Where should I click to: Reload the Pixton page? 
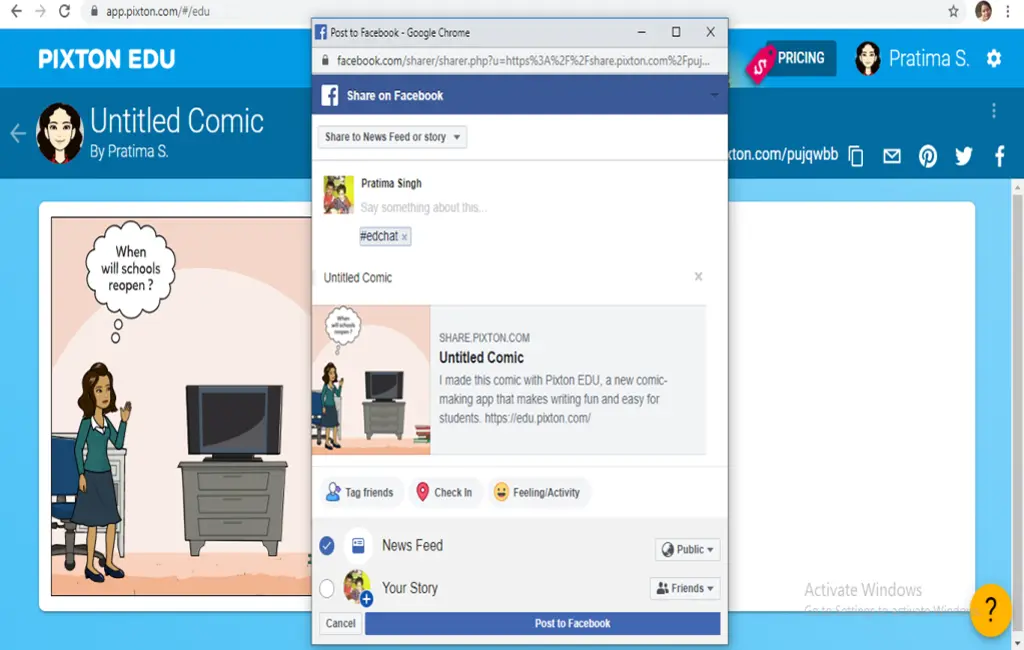click(x=64, y=11)
